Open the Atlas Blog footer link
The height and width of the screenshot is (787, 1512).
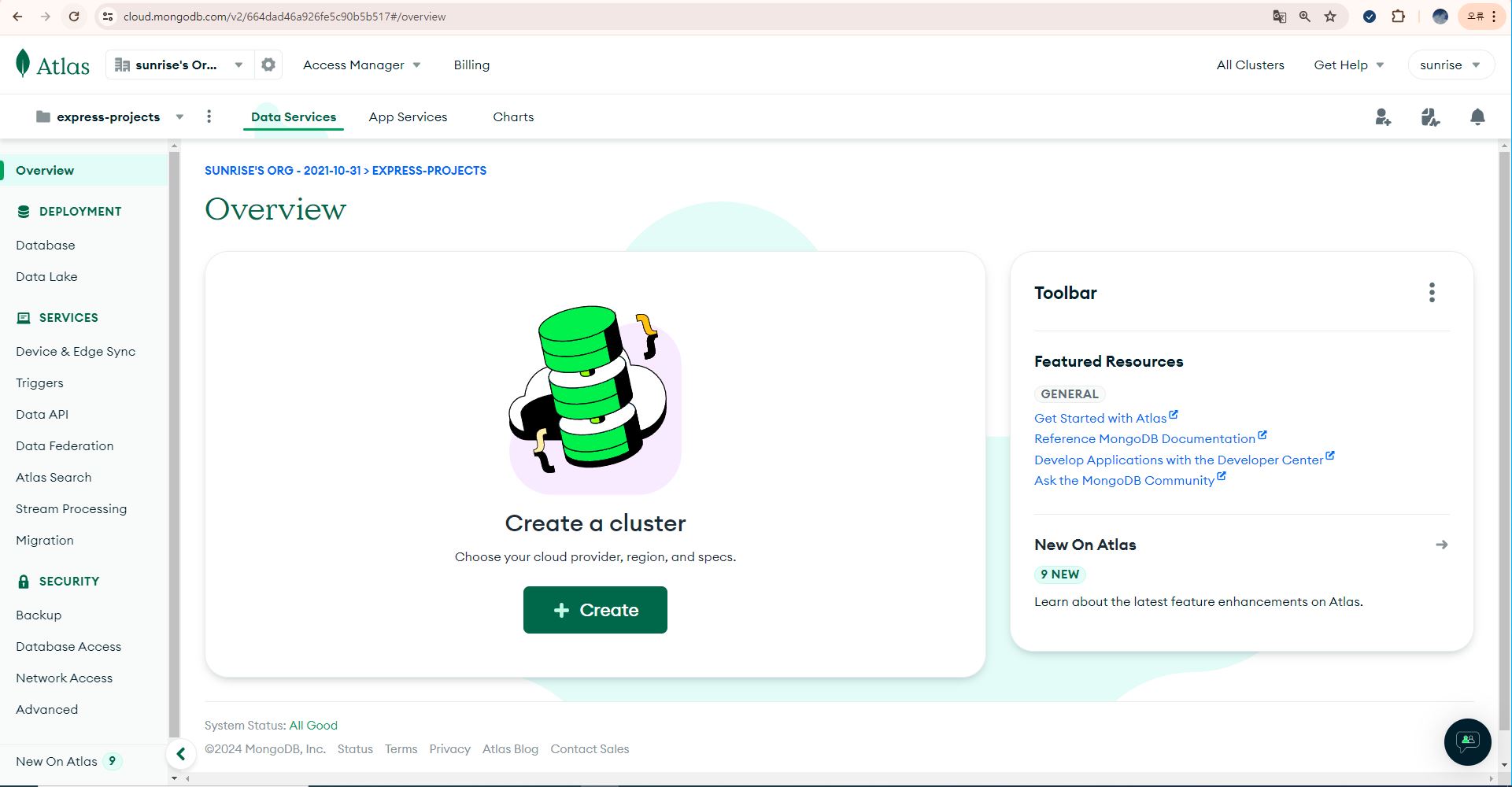click(510, 748)
